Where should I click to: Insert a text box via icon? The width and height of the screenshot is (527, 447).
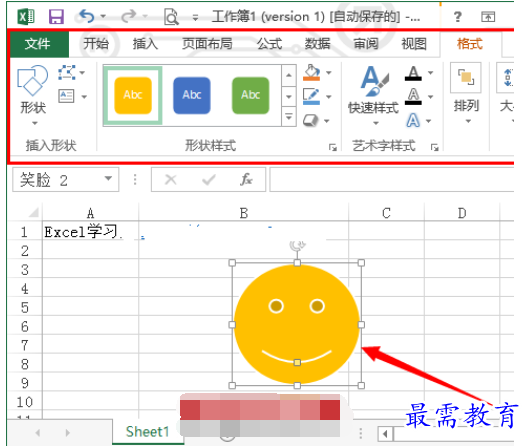coord(66,96)
